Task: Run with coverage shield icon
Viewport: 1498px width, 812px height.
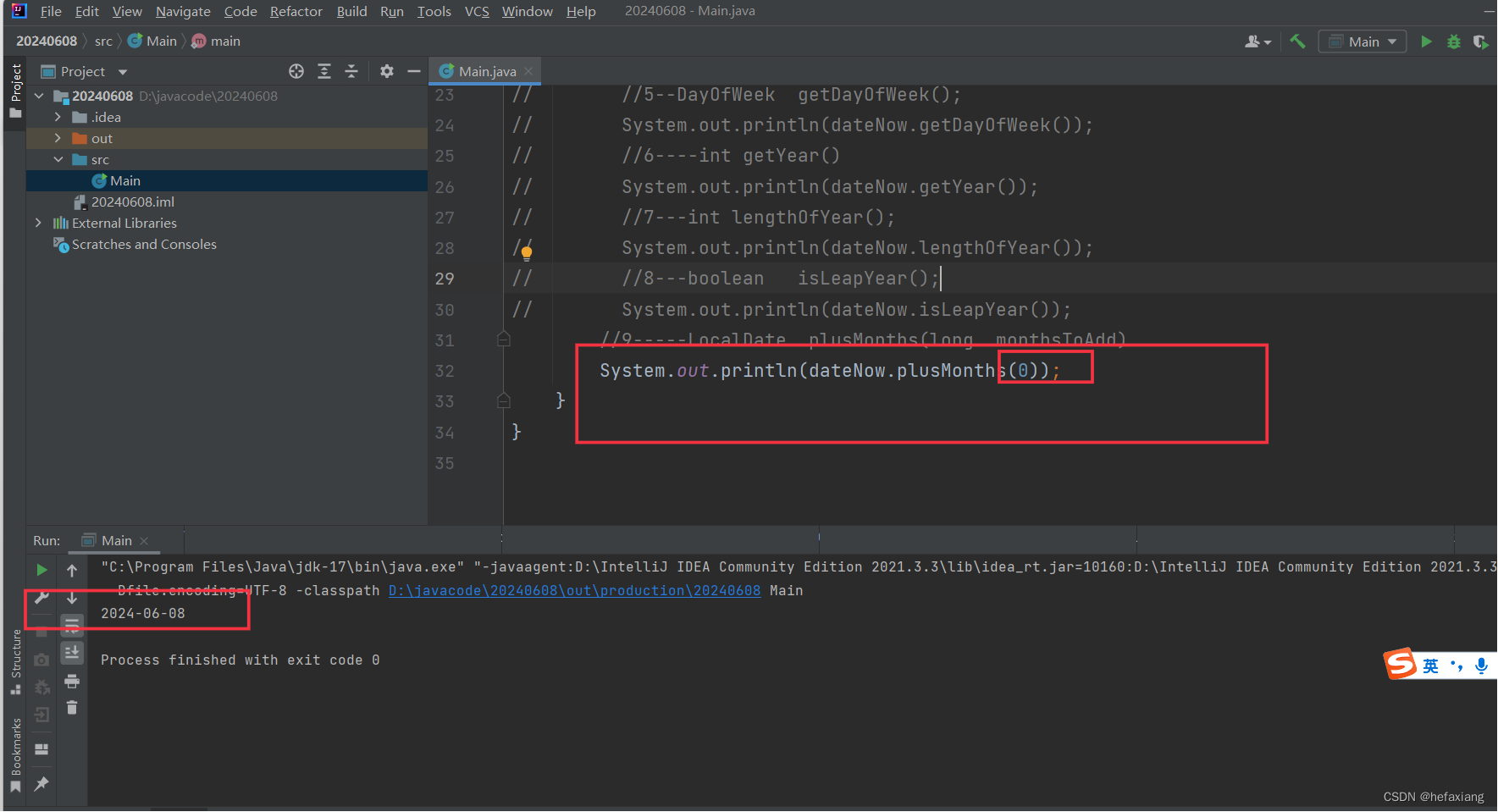Action: (1481, 41)
